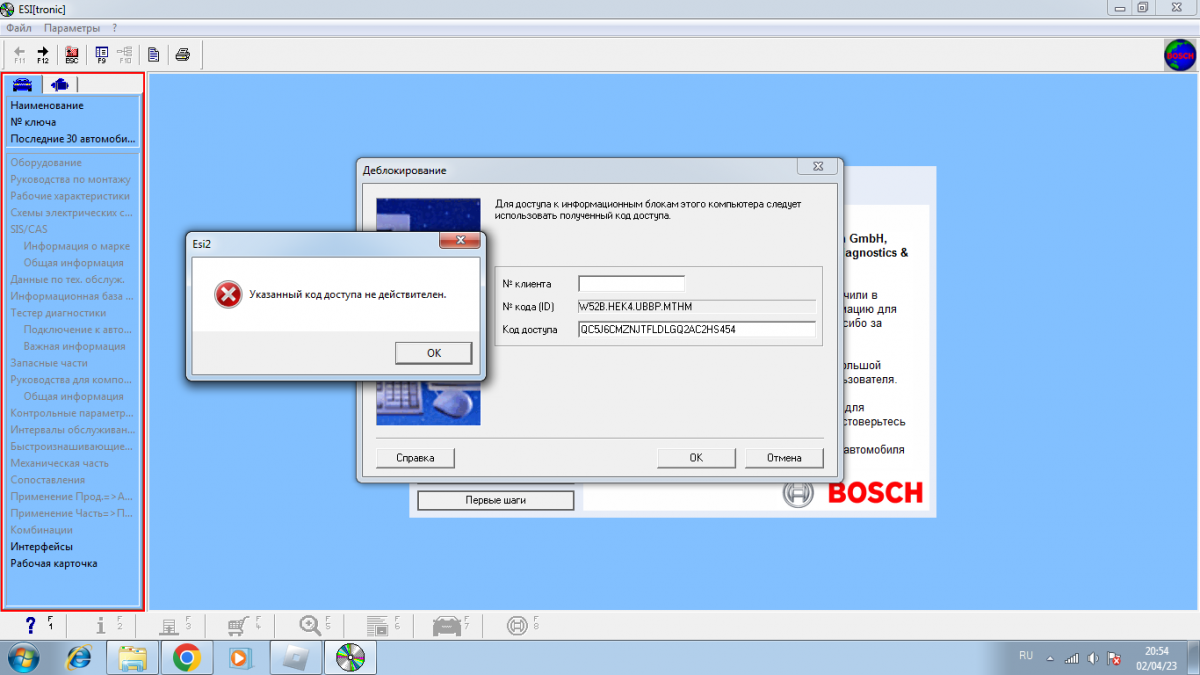Click the F8 Bosch armature icon
The image size is (1200, 675).
[x=518, y=626]
